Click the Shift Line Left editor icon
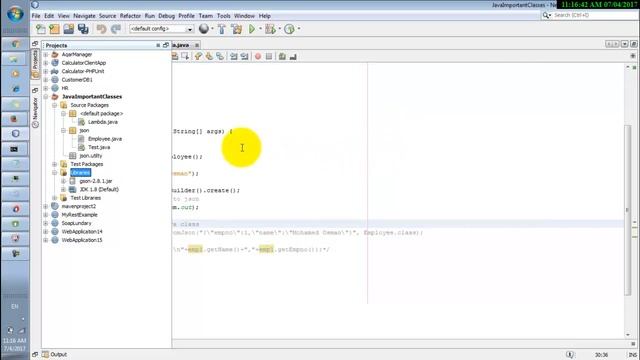 tap(233, 56)
